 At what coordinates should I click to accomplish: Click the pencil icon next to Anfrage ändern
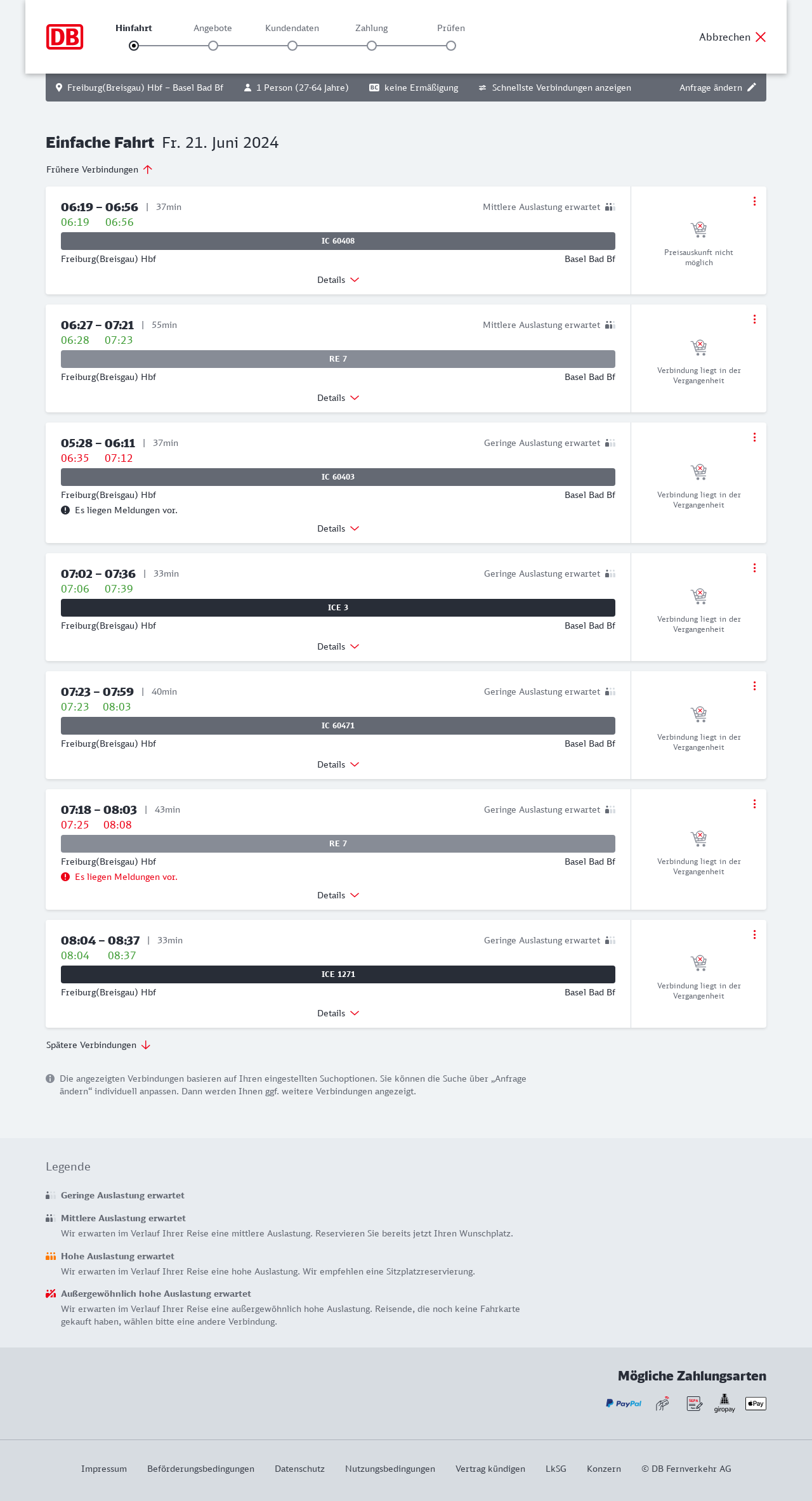[x=752, y=88]
